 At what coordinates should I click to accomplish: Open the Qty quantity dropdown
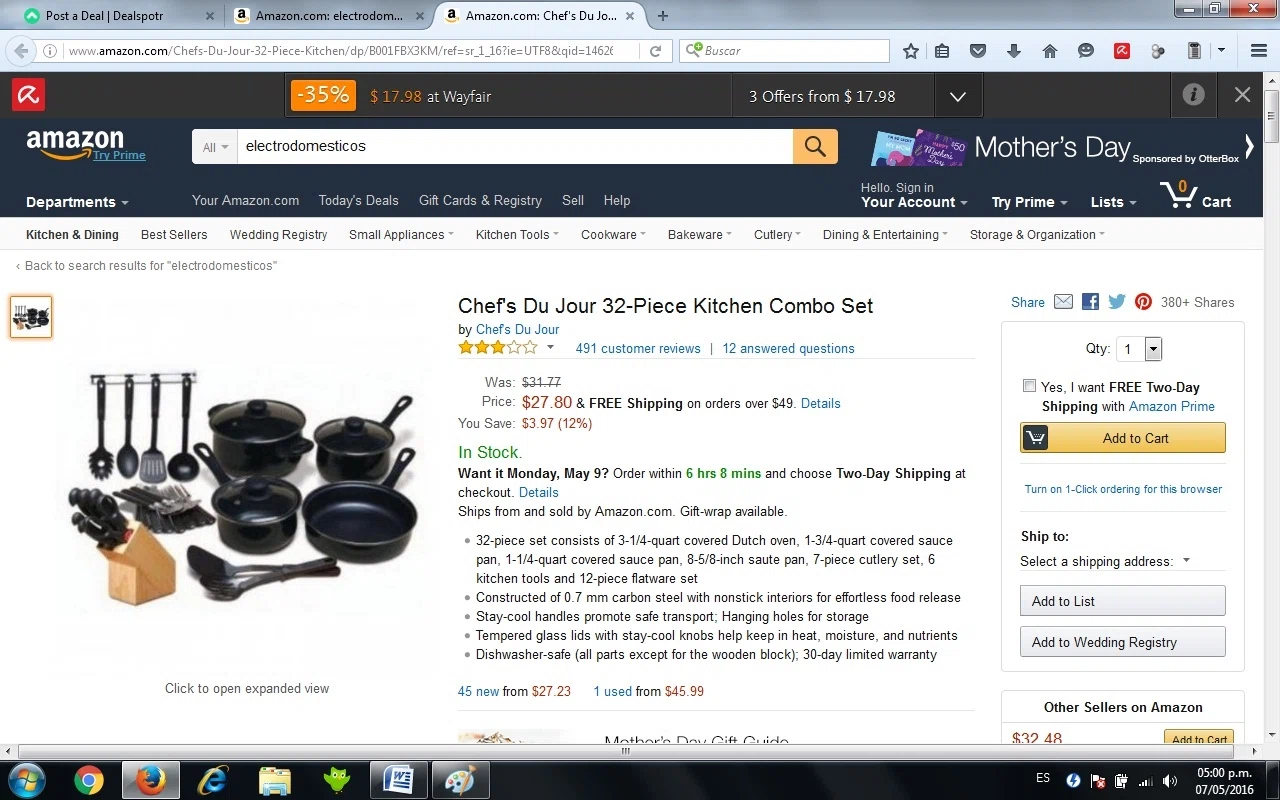pos(1139,349)
